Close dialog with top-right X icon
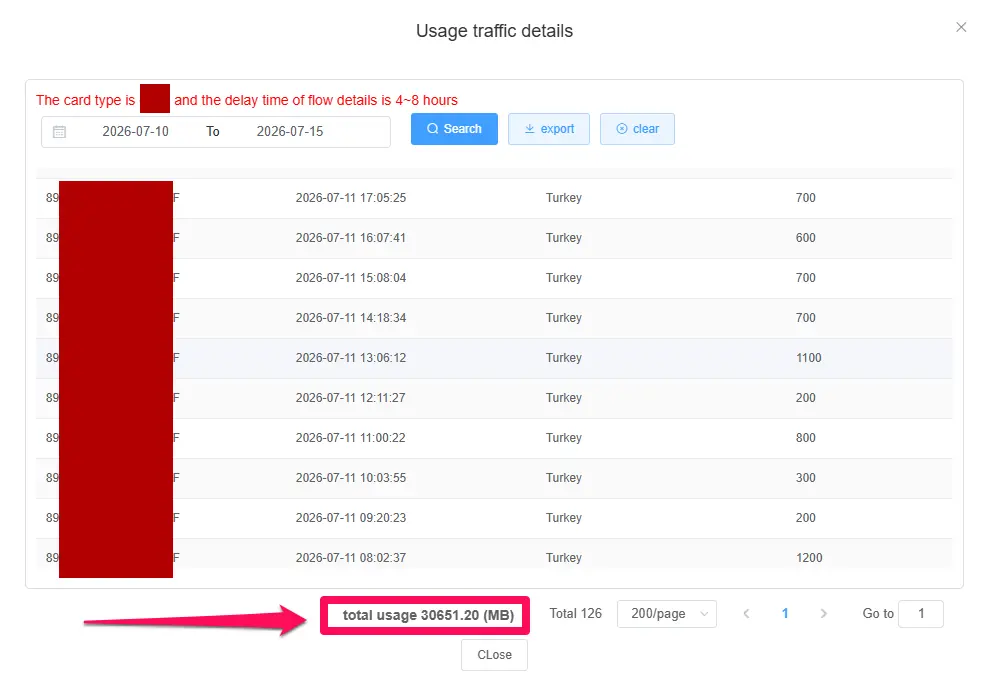This screenshot has height=685, width=986. (961, 27)
